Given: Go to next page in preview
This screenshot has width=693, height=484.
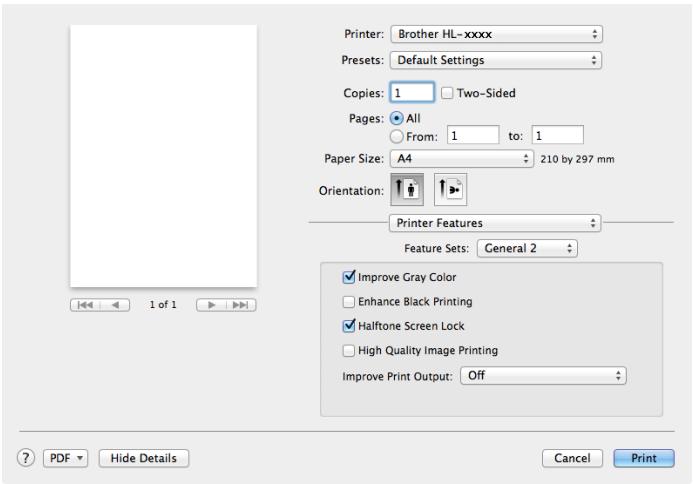Looking at the screenshot, I should click(x=211, y=305).
